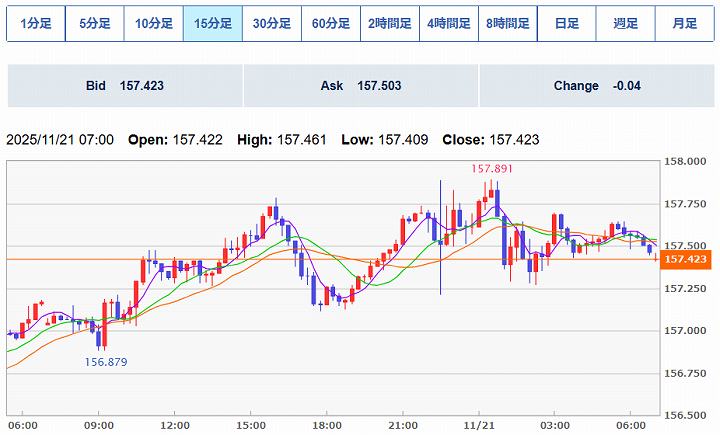Change to the 2時間足 chart
The width and height of the screenshot is (720, 435).
pyautogui.click(x=389, y=23)
